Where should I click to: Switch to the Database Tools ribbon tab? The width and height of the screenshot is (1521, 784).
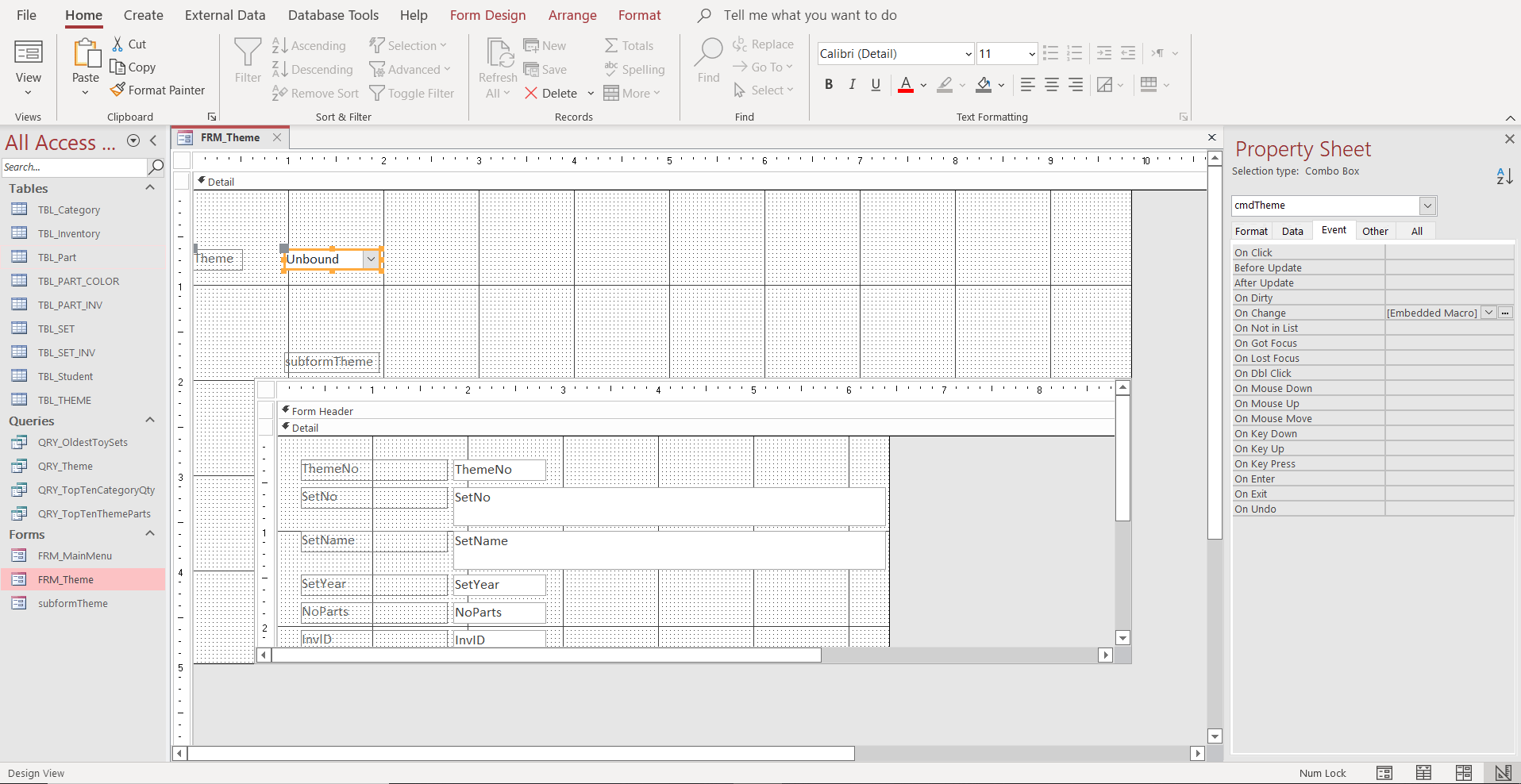[333, 15]
